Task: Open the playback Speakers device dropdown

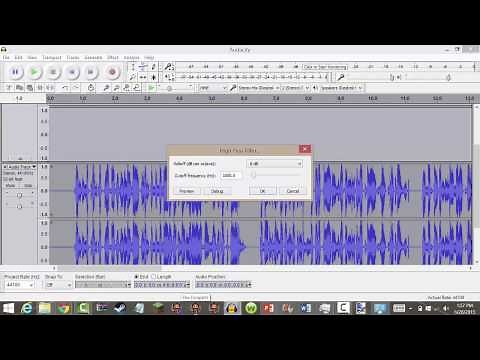Action: click(x=342, y=88)
